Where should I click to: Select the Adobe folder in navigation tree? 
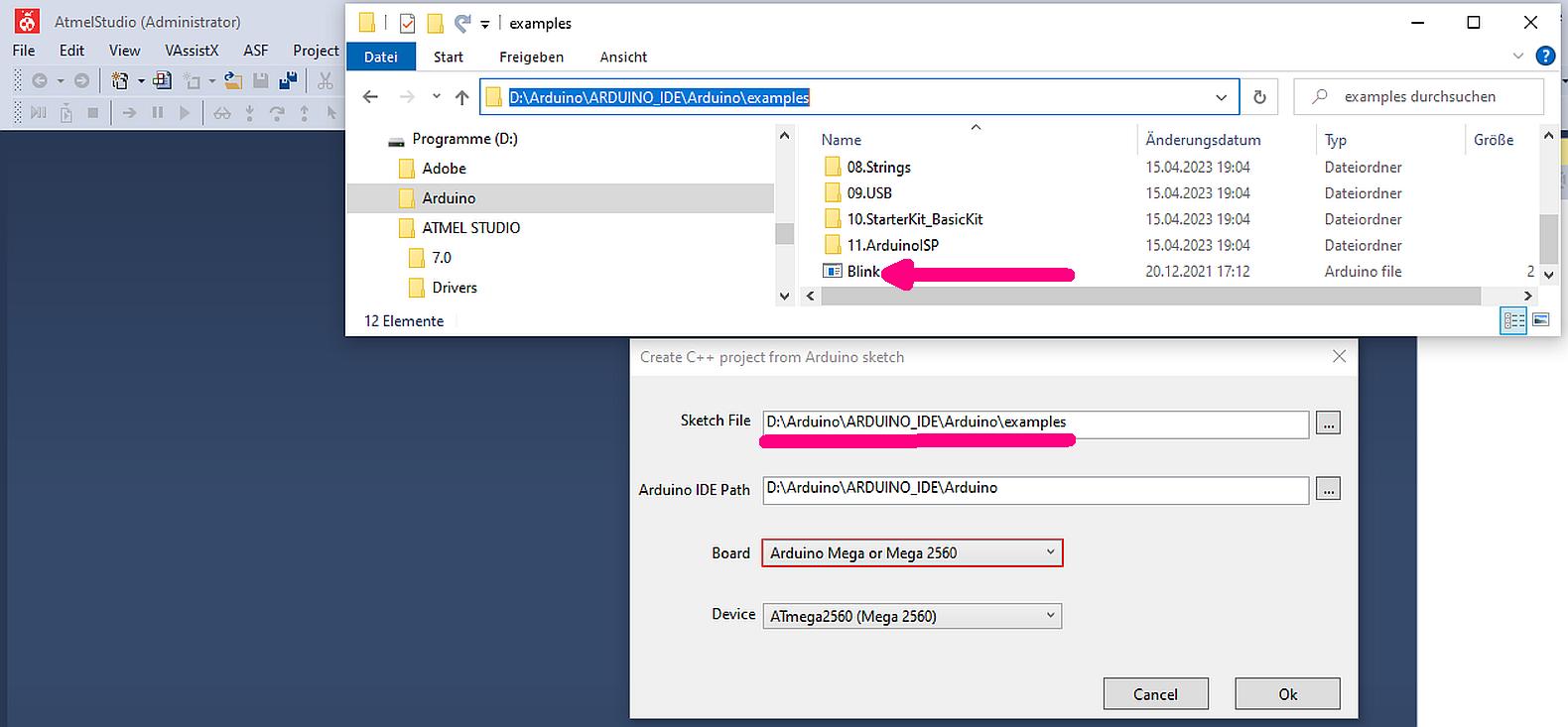(x=444, y=168)
